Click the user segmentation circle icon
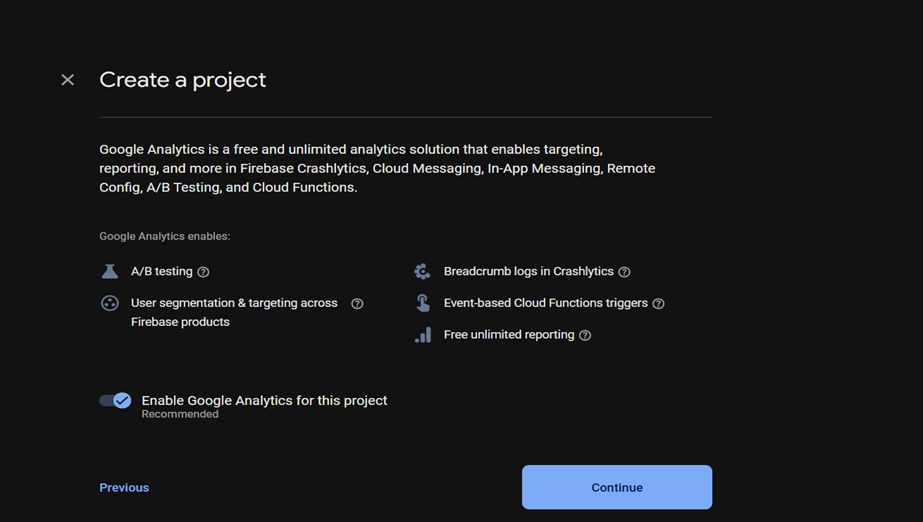This screenshot has height=522, width=923. [109, 303]
